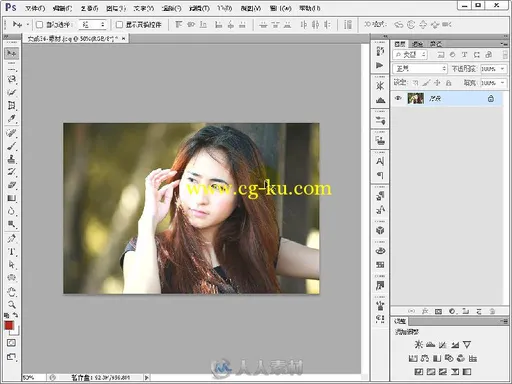The height and width of the screenshot is (384, 512).
Task: Select the Eraser tool
Action: click(11, 185)
